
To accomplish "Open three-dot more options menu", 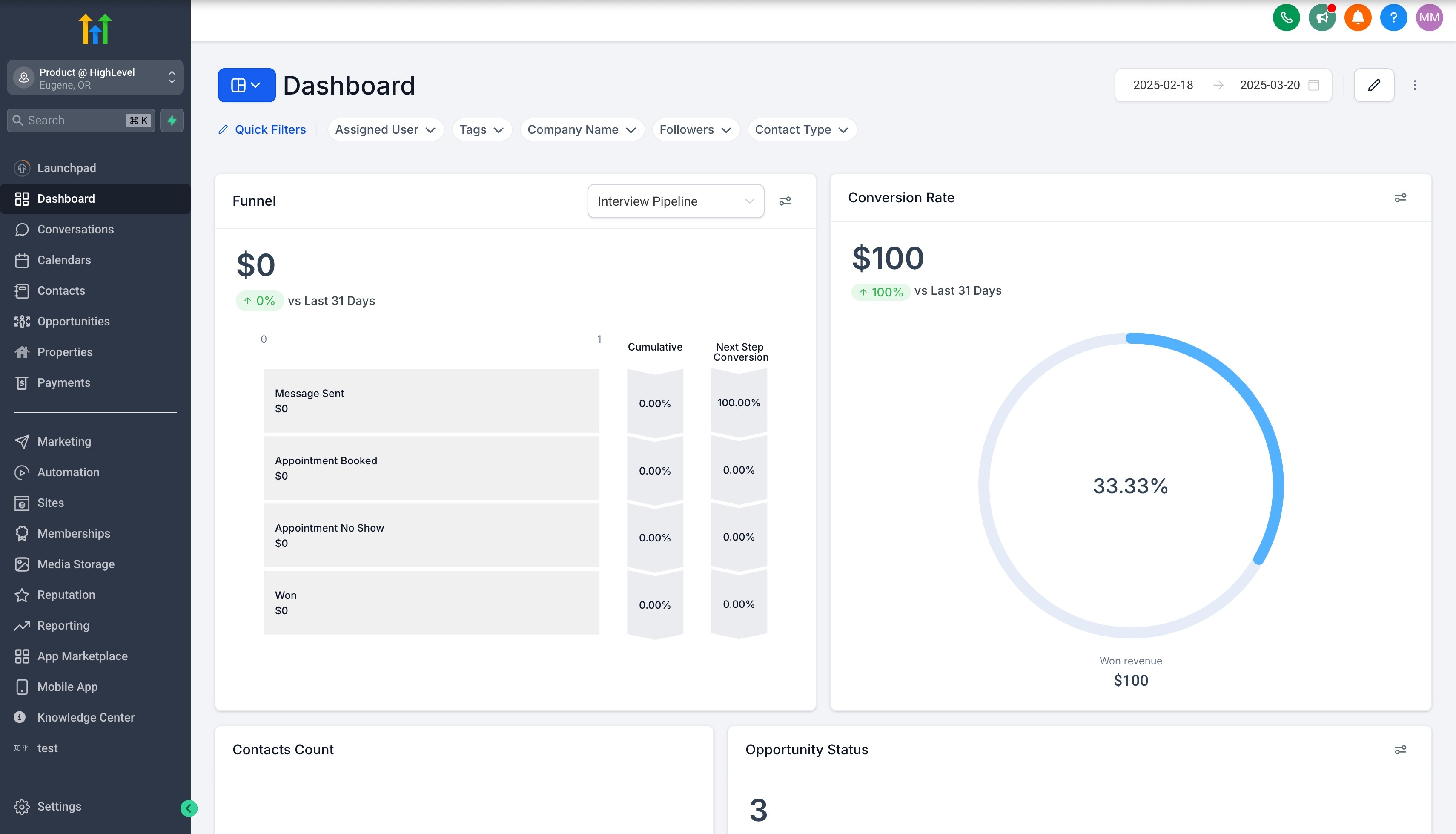I will pos(1415,85).
